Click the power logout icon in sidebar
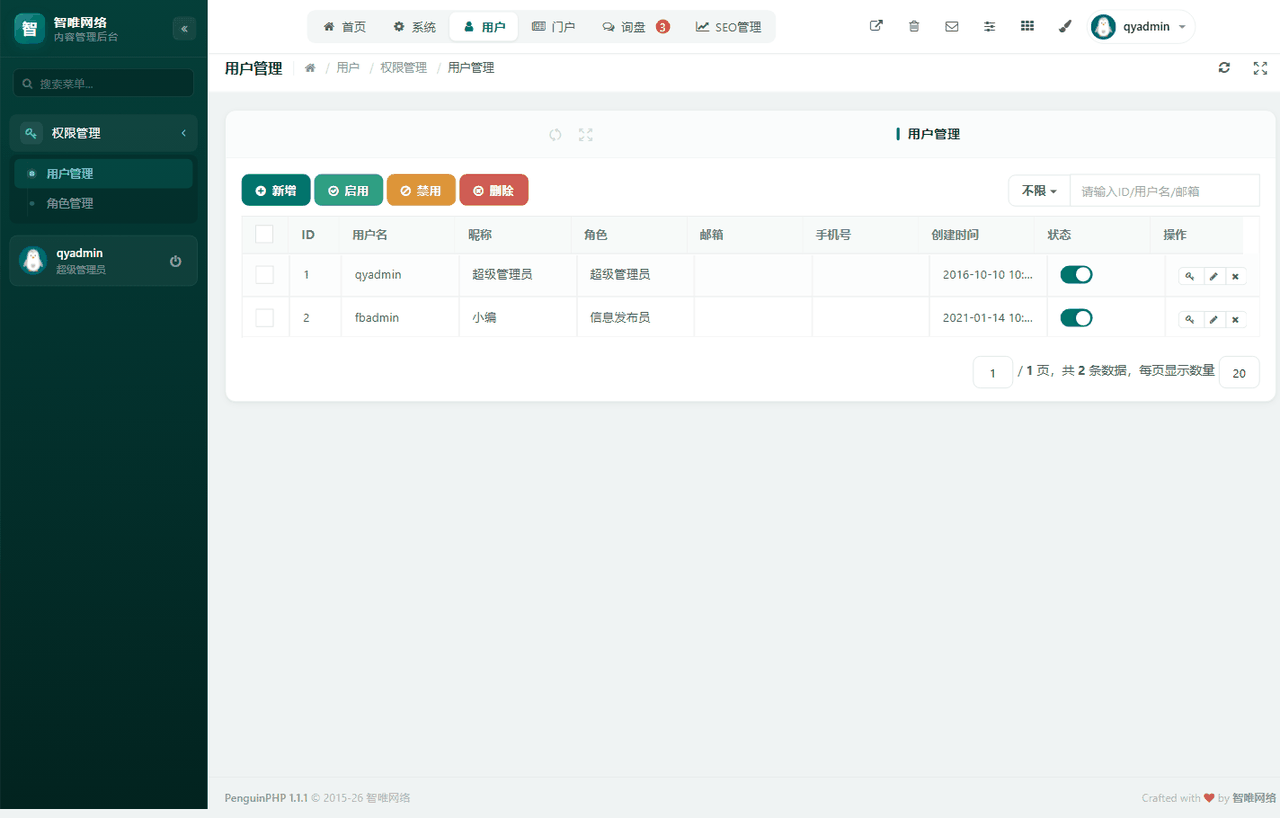The height and width of the screenshot is (818, 1280). tap(176, 261)
